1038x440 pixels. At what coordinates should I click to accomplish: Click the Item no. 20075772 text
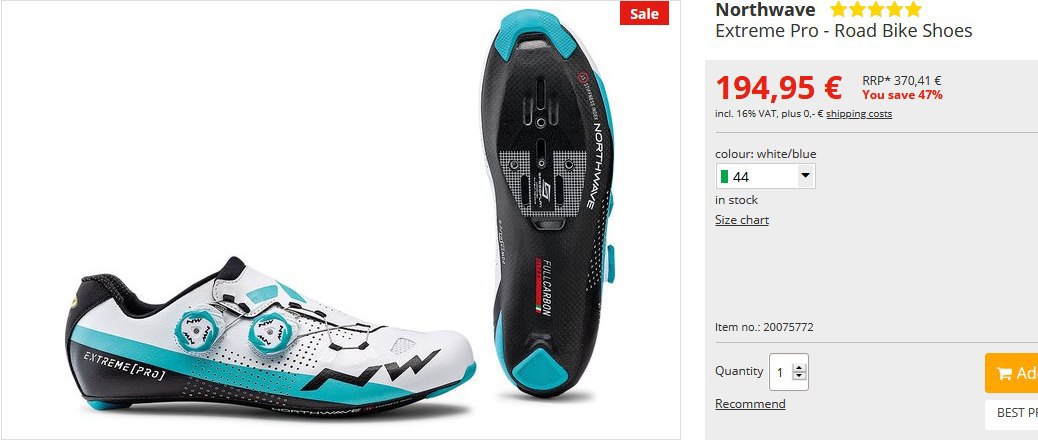coord(764,327)
